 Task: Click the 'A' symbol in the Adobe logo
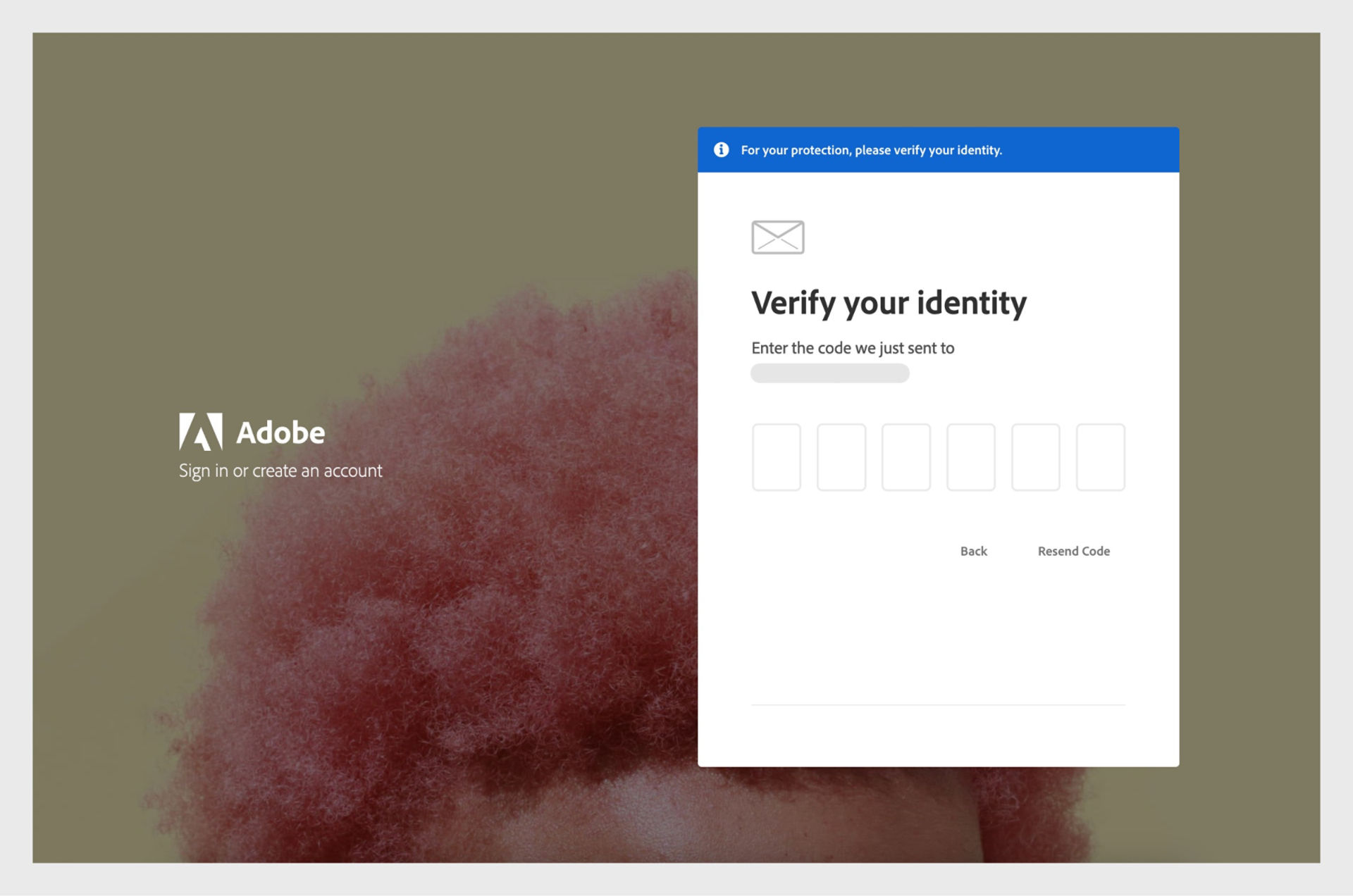tap(202, 431)
